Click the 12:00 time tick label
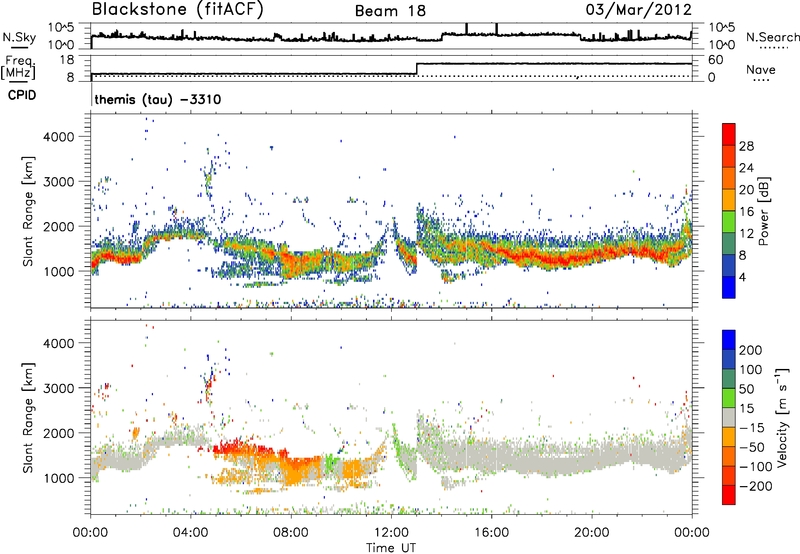800x554 pixels. [x=391, y=533]
